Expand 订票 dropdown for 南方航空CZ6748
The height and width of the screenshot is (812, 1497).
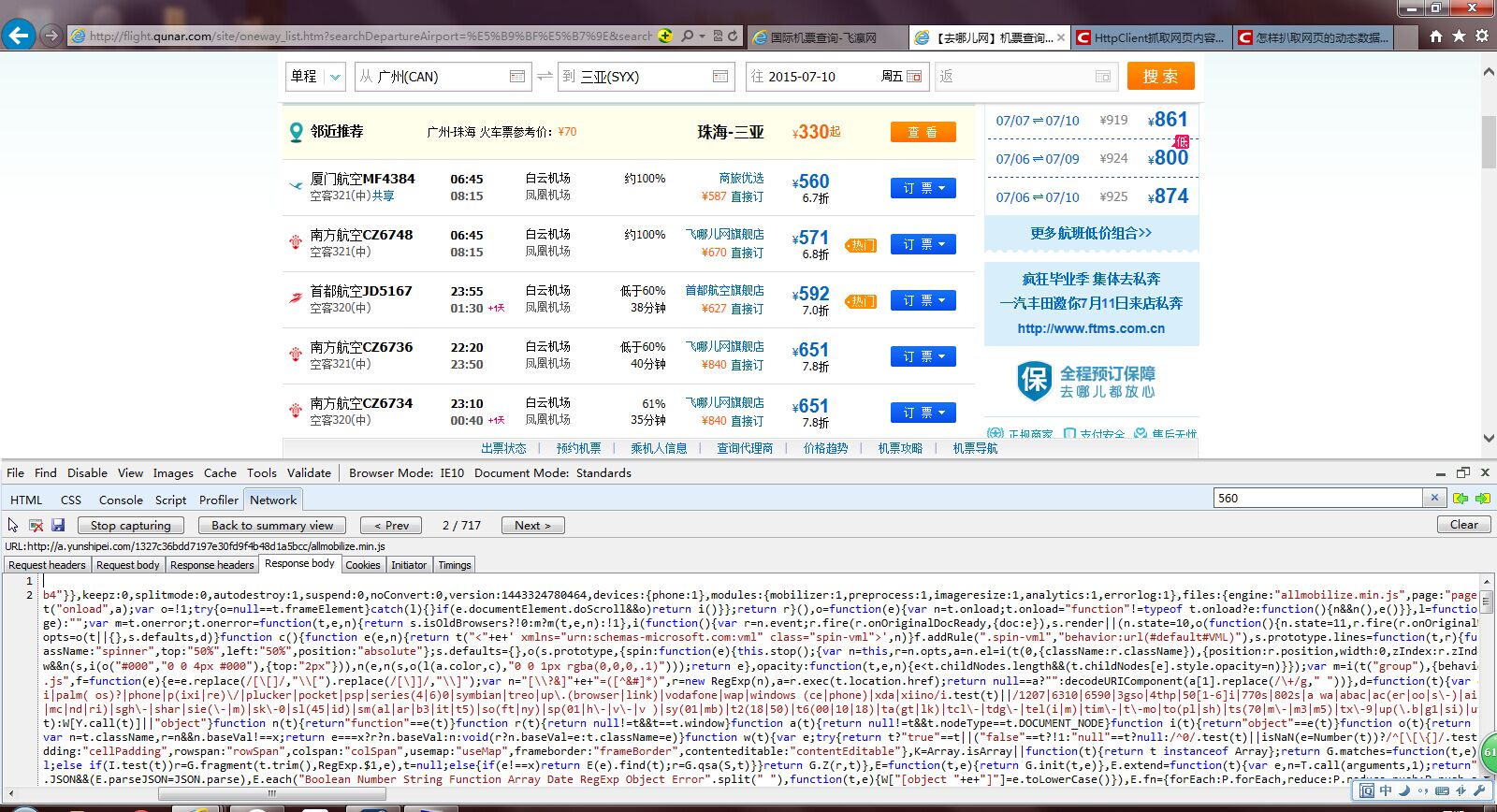(923, 244)
